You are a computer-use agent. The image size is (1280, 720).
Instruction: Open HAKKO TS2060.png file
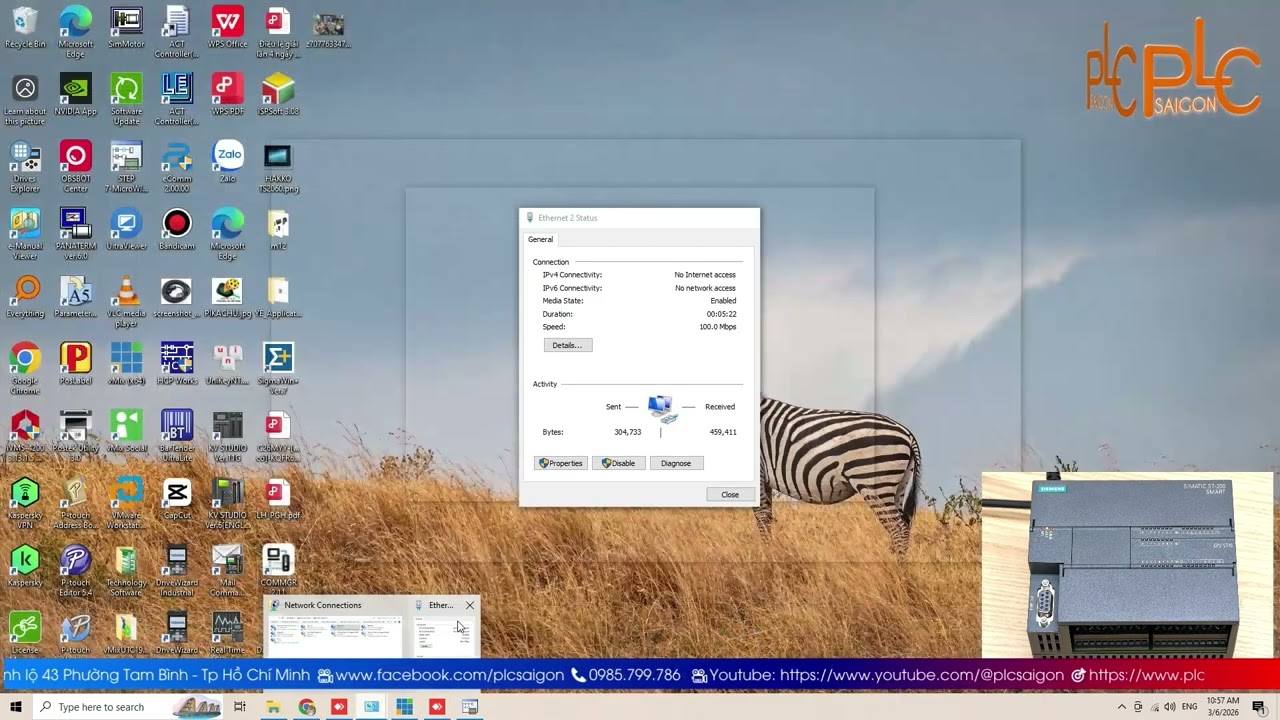[278, 167]
